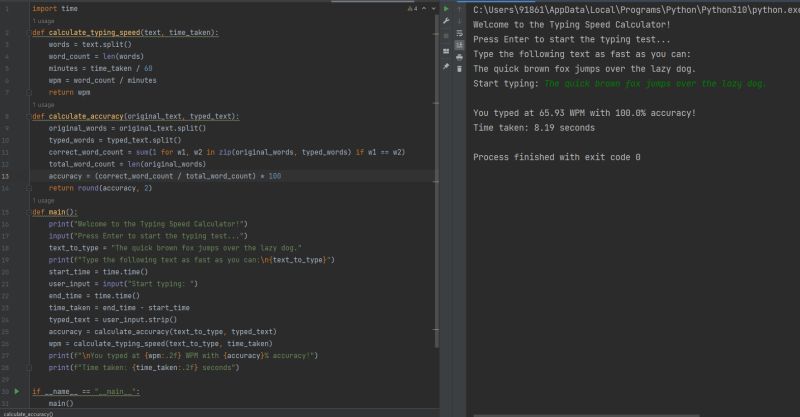The image size is (800, 417).
Task: Open the warnings indicator showing 4
Action: coord(412,9)
